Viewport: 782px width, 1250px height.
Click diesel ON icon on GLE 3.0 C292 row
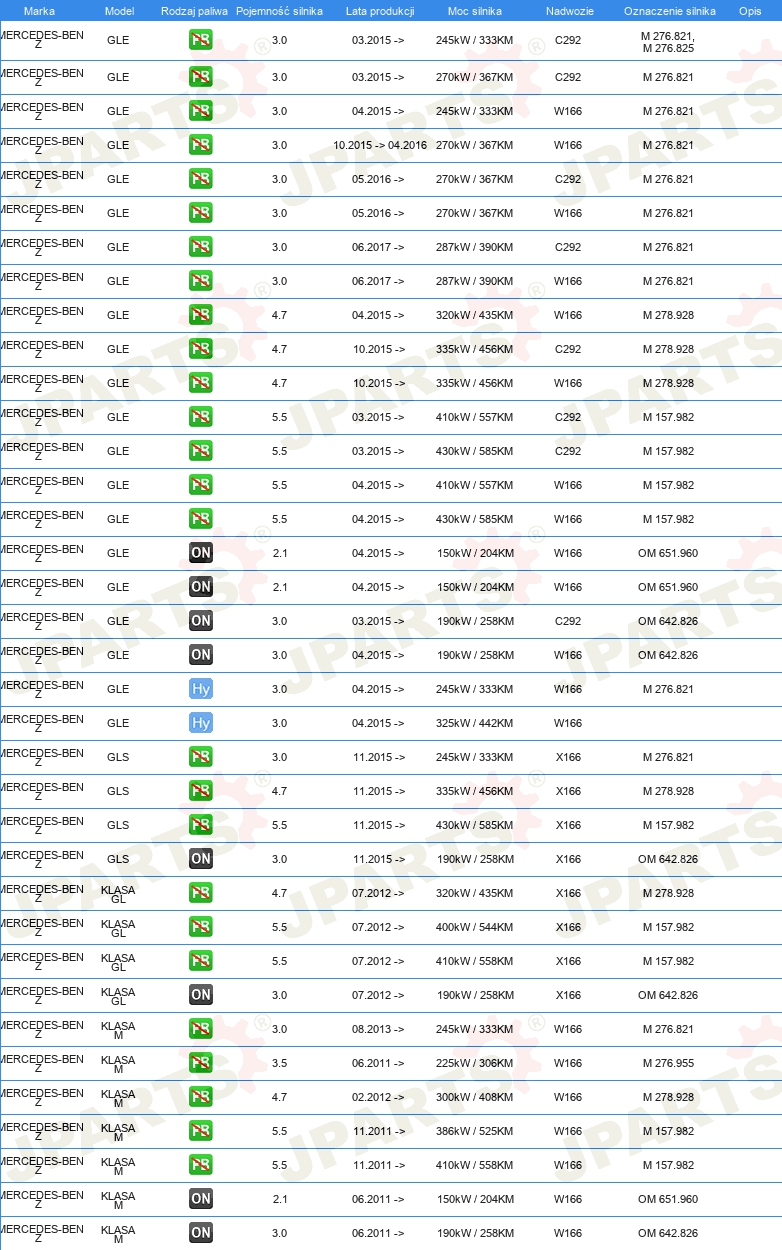click(201, 621)
